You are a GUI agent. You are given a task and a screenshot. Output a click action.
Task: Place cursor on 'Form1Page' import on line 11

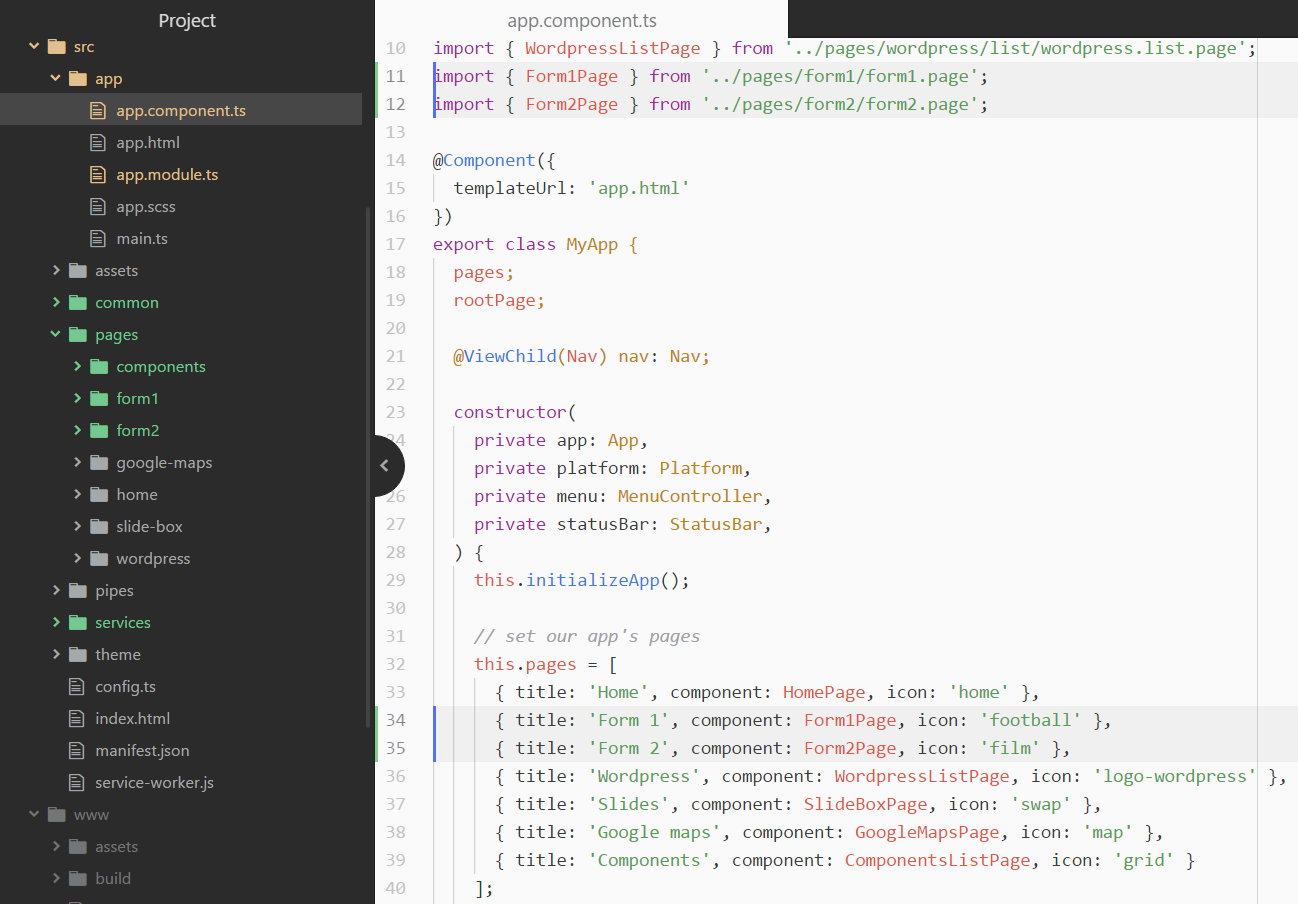[x=572, y=76]
